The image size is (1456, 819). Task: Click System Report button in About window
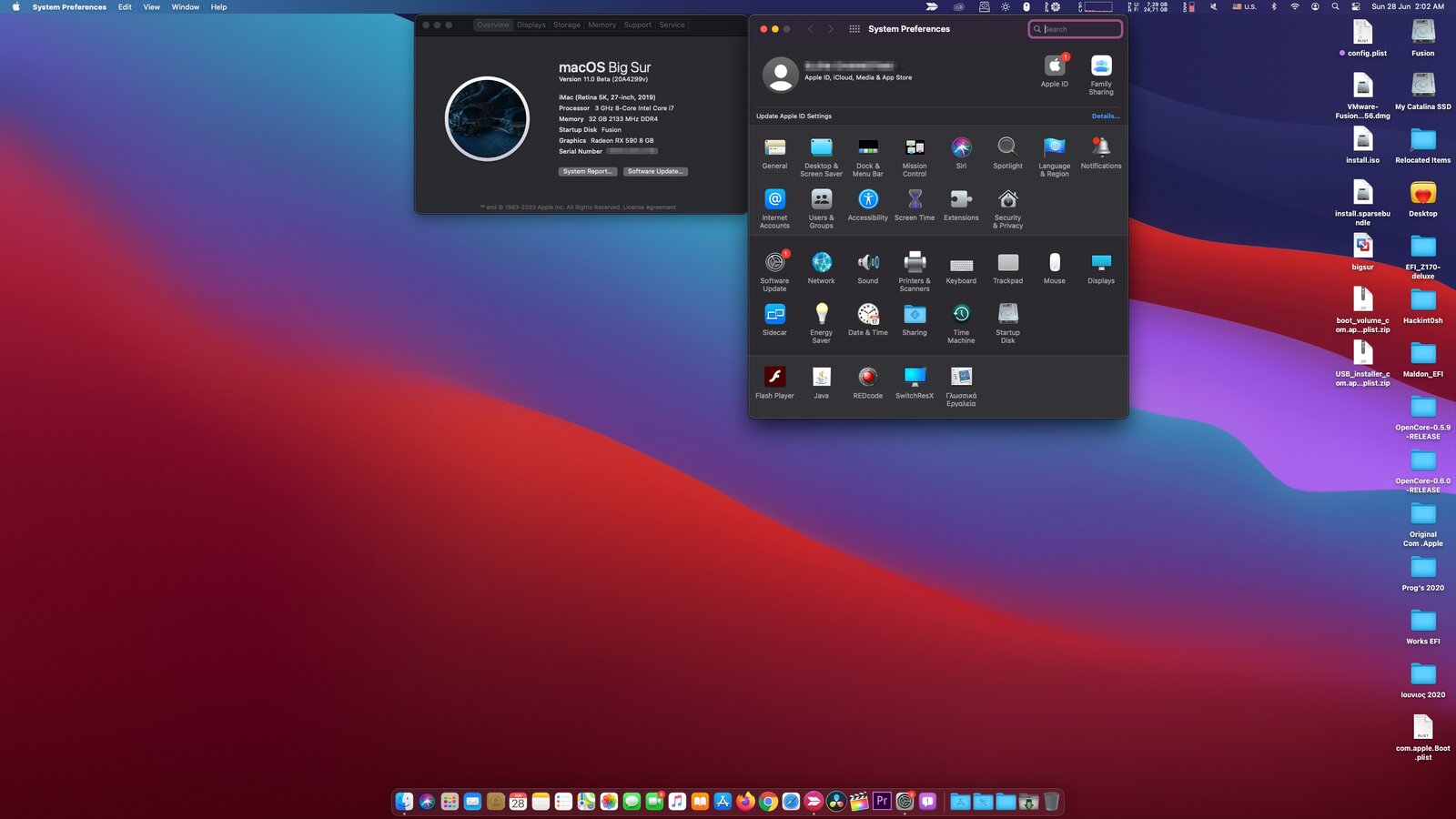tap(588, 171)
